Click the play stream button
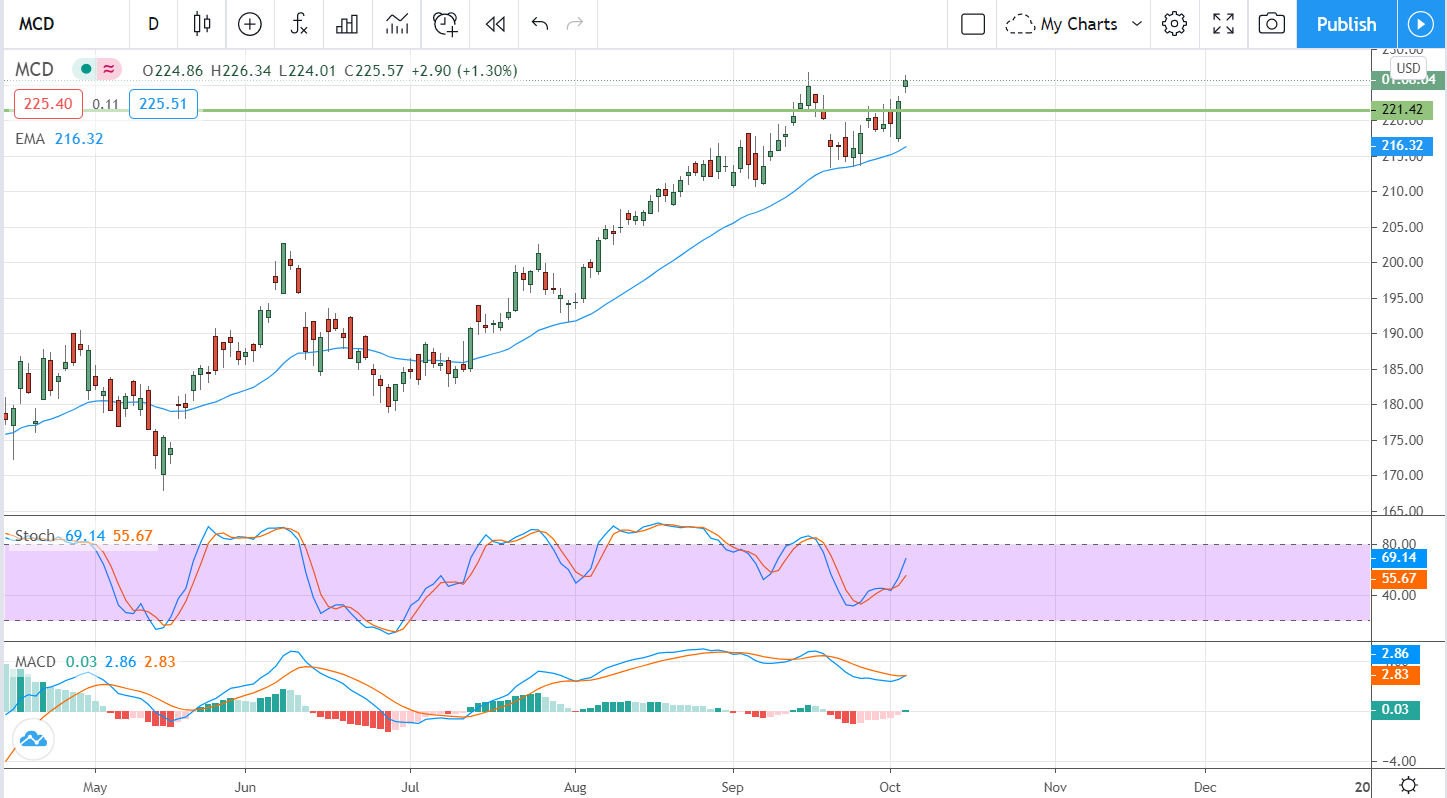Viewport: 1447px width, 798px height. (1420, 24)
